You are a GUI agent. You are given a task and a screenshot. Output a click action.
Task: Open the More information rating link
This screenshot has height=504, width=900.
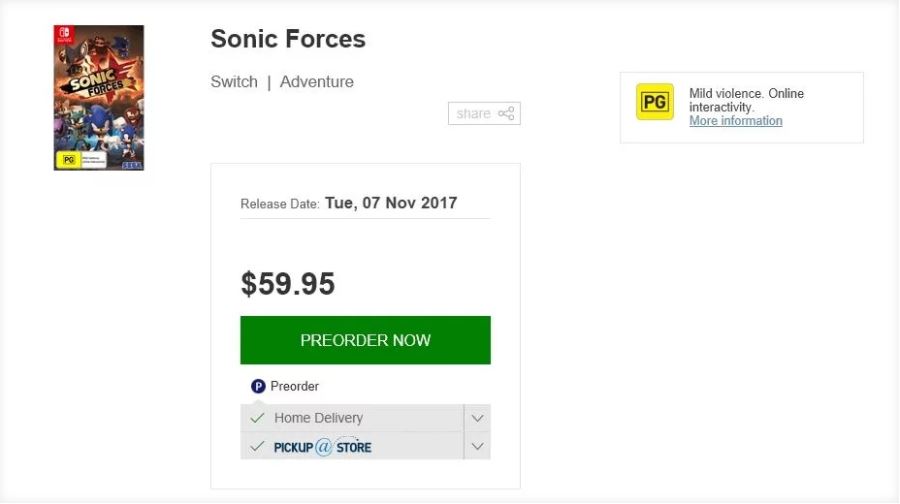click(736, 121)
